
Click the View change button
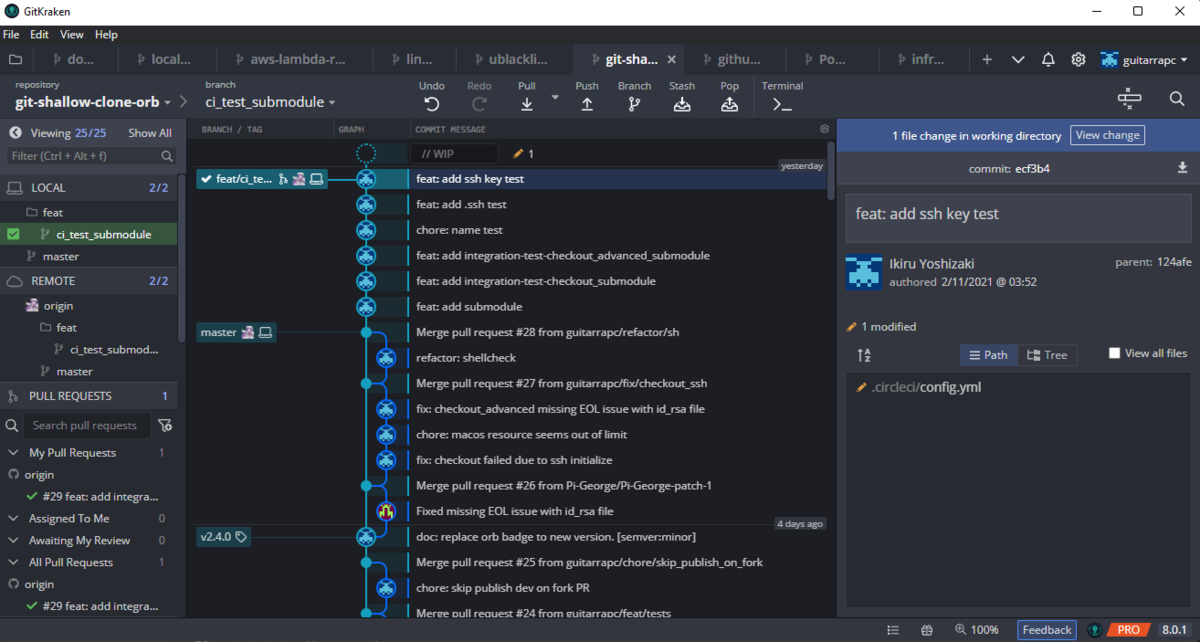[1107, 134]
